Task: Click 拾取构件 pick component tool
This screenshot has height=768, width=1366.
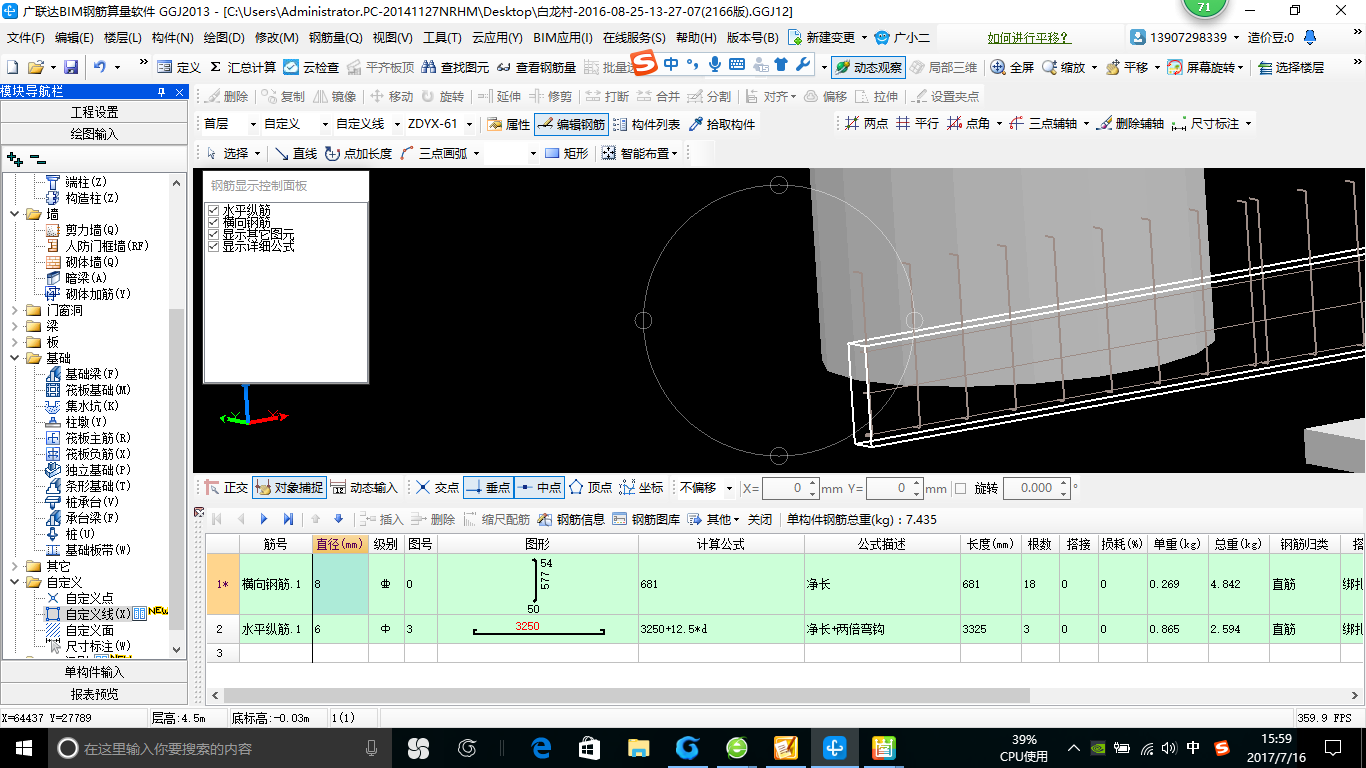Action: click(x=722, y=124)
